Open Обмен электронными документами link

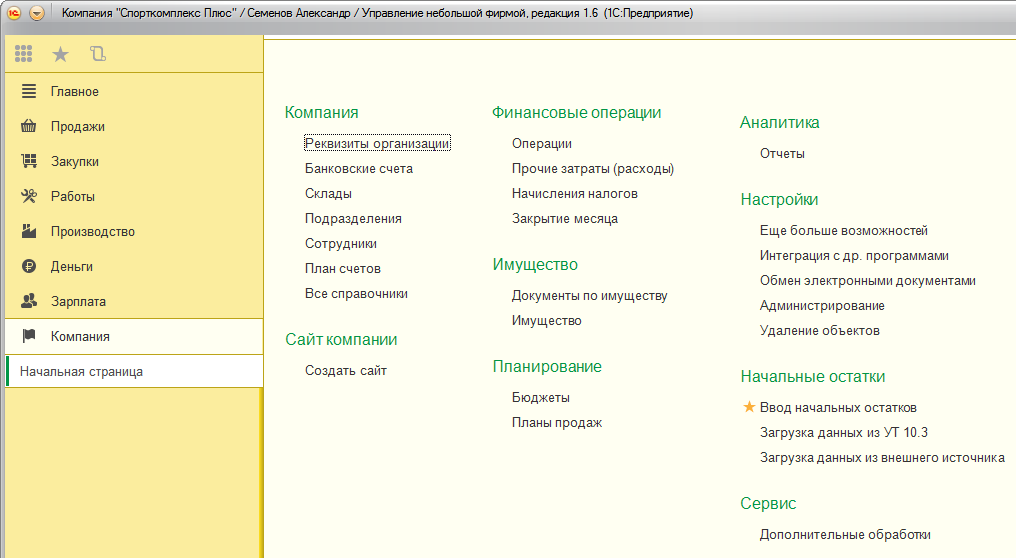coord(868,281)
